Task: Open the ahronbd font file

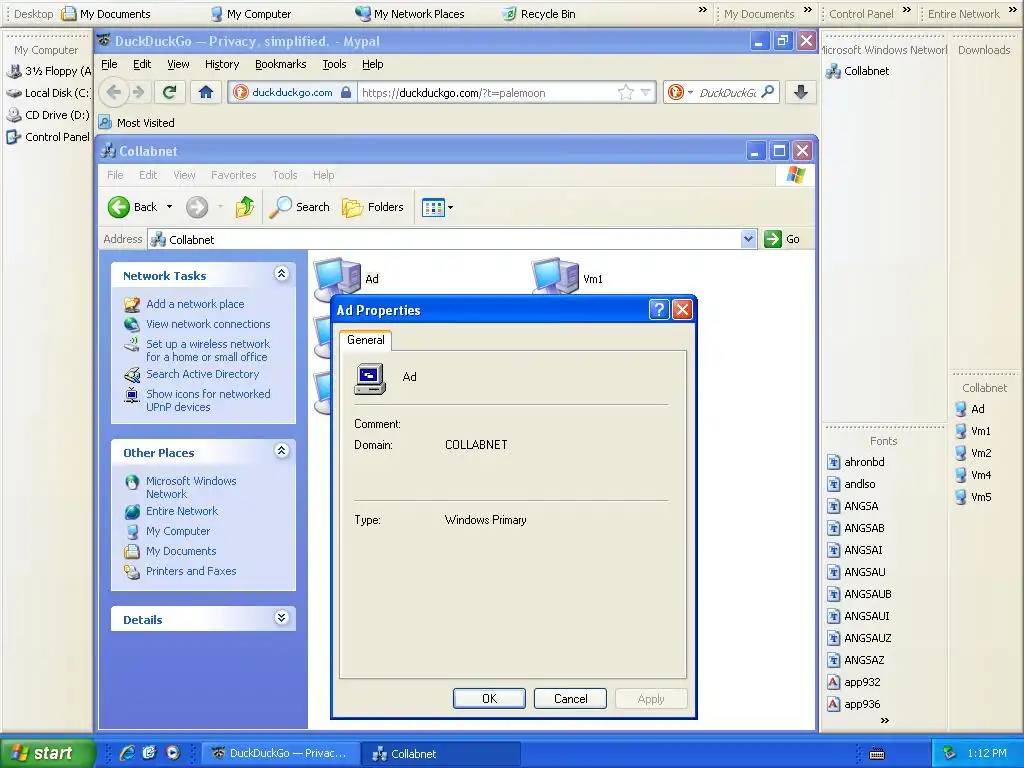Action: click(x=856, y=462)
